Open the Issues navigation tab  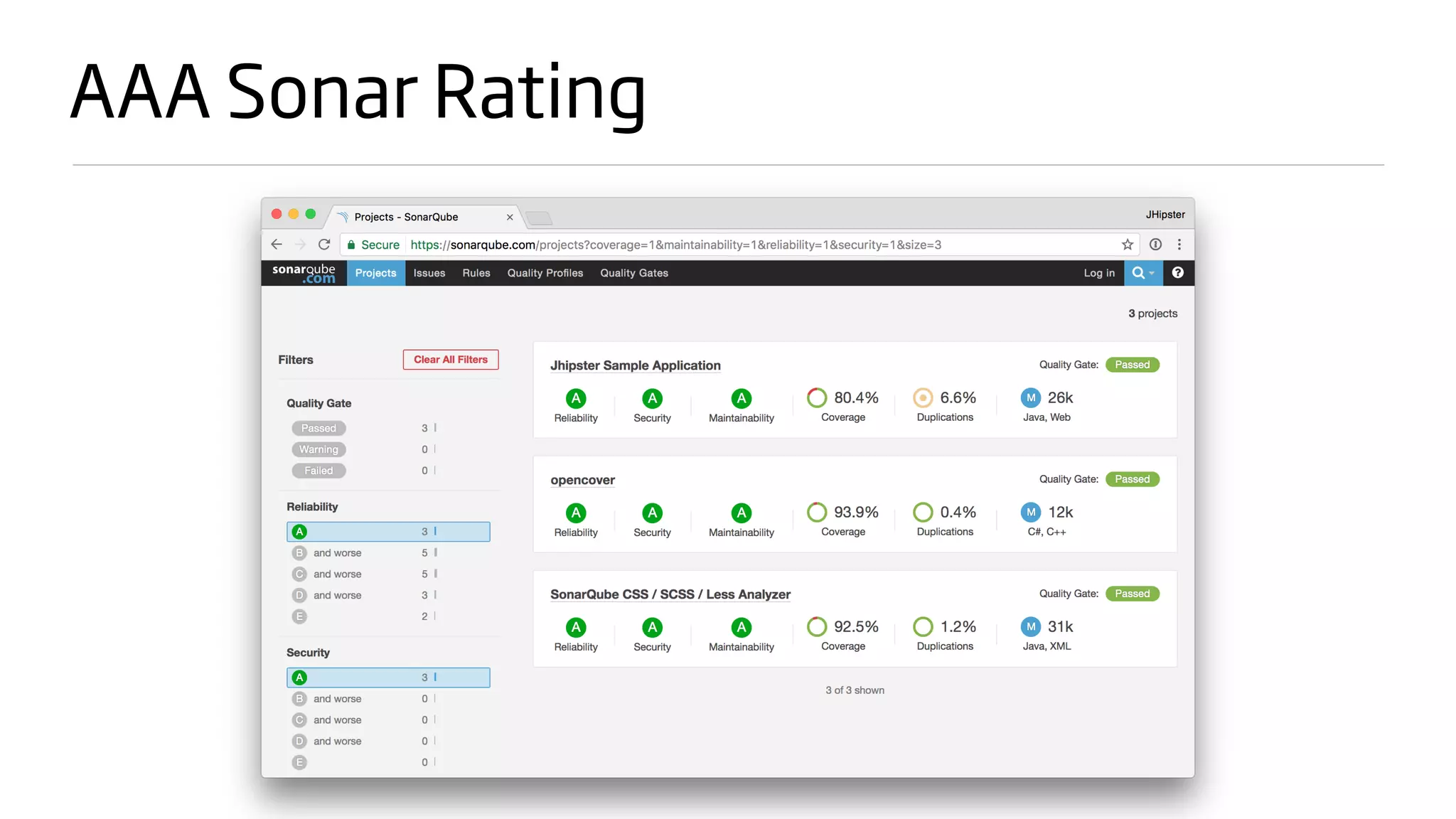(429, 273)
